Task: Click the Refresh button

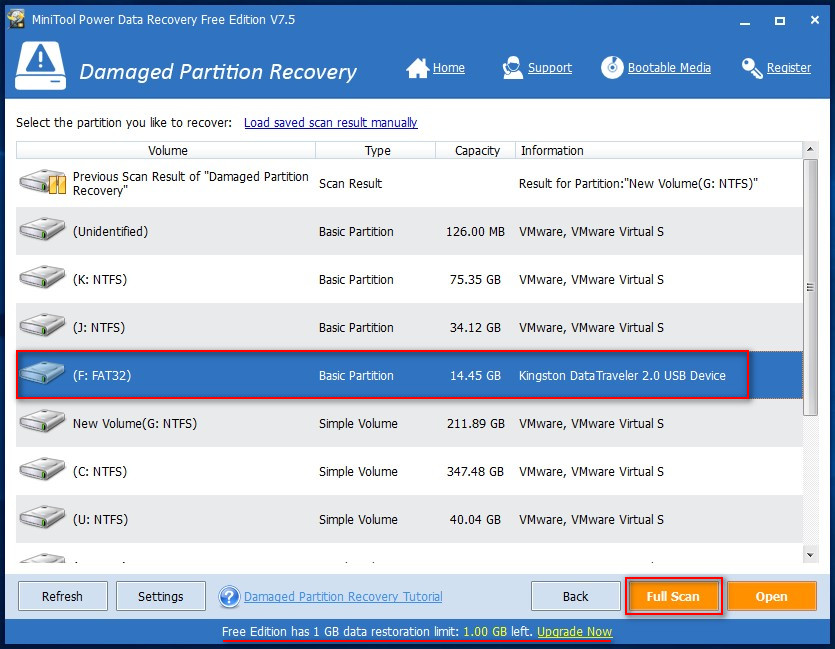Action: click(62, 596)
